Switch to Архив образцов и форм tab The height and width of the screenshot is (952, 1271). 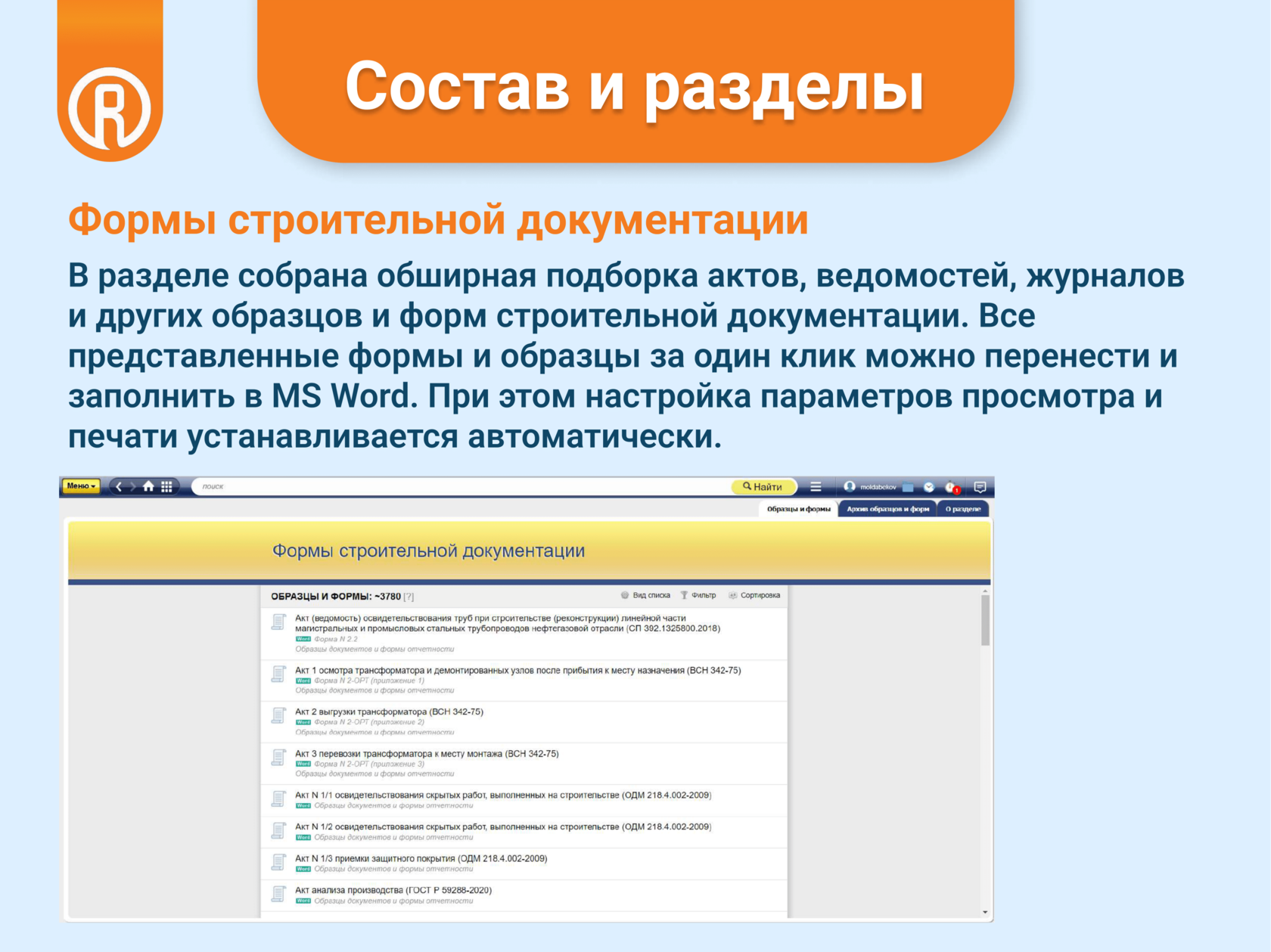pyautogui.click(x=888, y=509)
